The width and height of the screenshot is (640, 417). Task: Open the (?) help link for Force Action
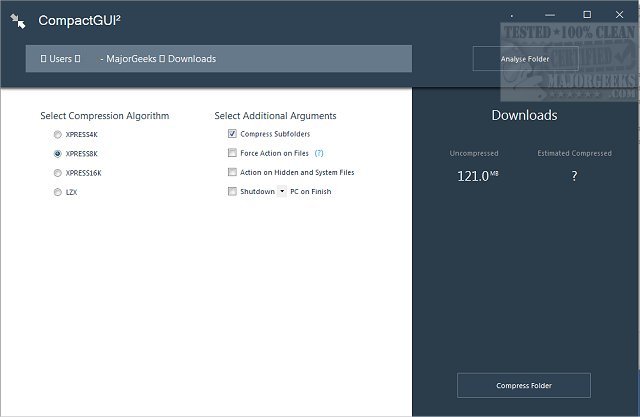[319, 153]
